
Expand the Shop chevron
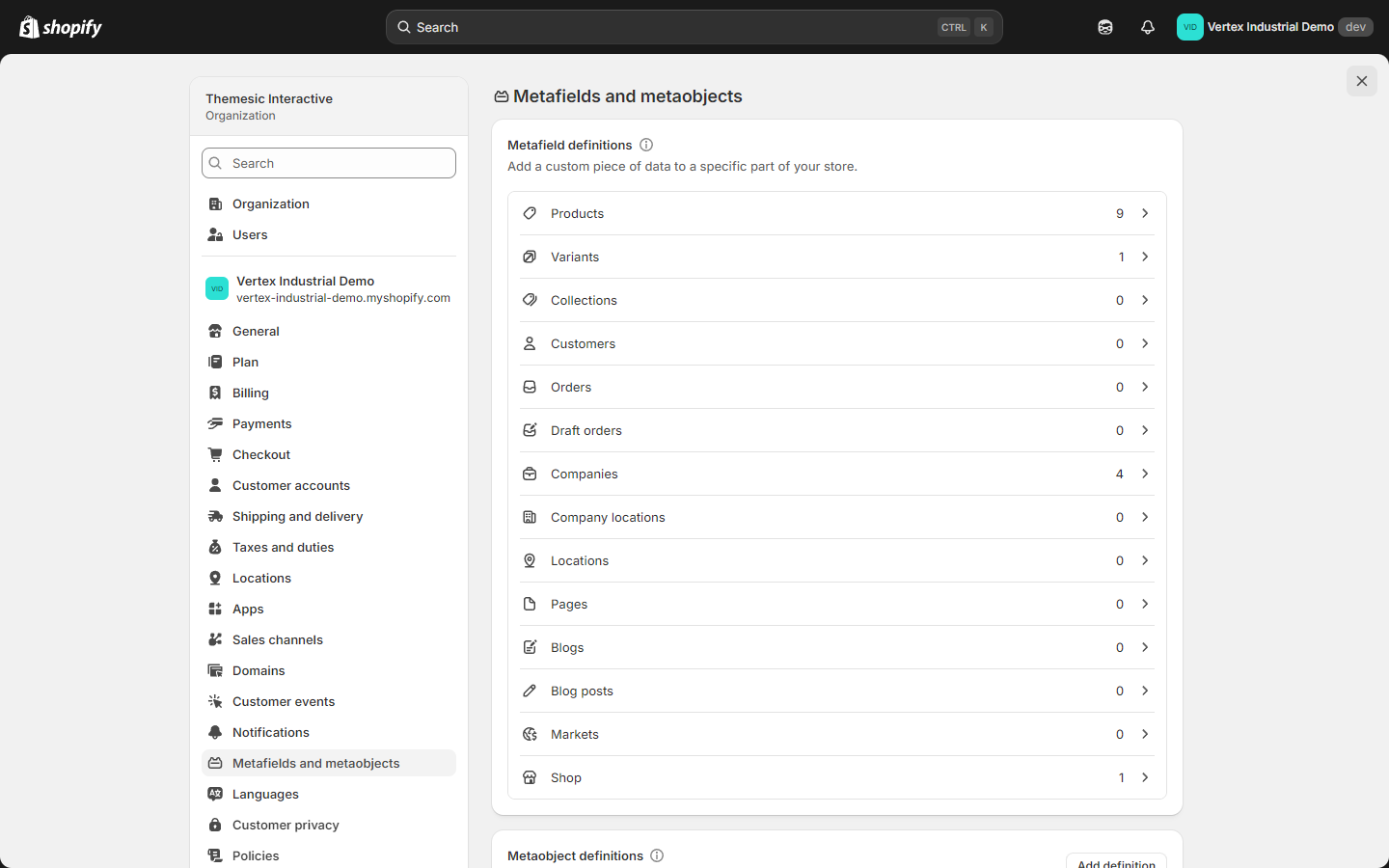[x=1145, y=777]
